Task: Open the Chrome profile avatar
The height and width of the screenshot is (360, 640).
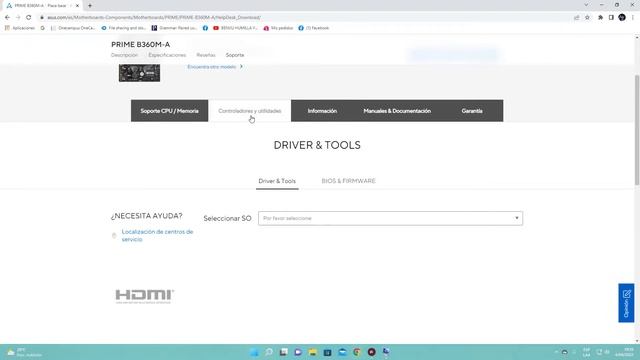Action: 622,18
